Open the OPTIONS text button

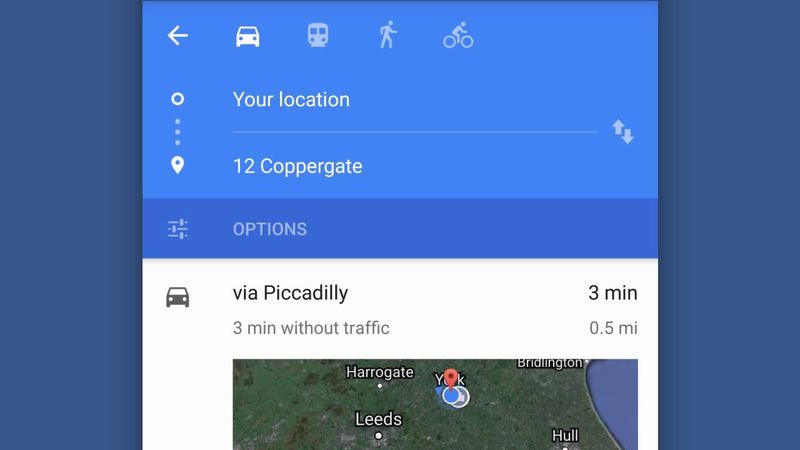tap(270, 229)
